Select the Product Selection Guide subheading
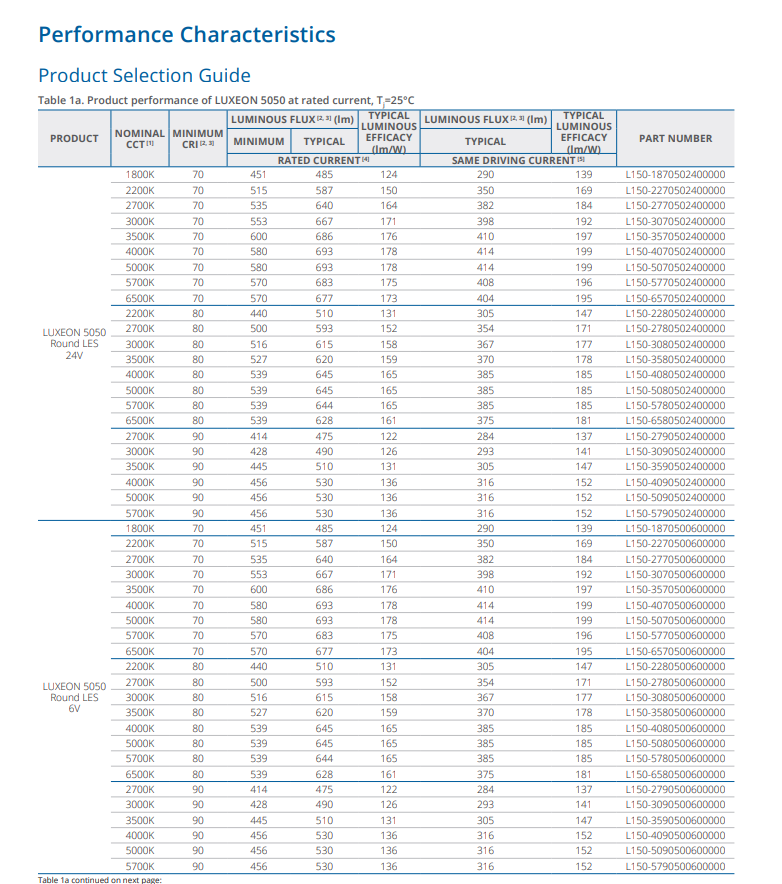The image size is (782, 884). [x=144, y=76]
